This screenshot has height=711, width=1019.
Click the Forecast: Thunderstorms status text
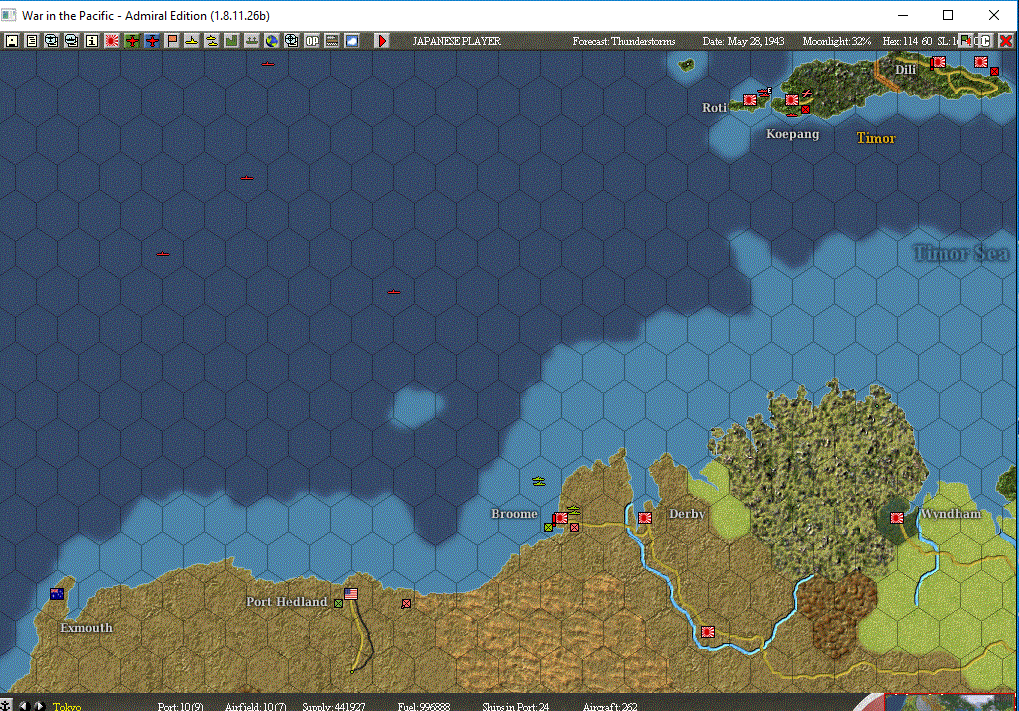[x=624, y=41]
